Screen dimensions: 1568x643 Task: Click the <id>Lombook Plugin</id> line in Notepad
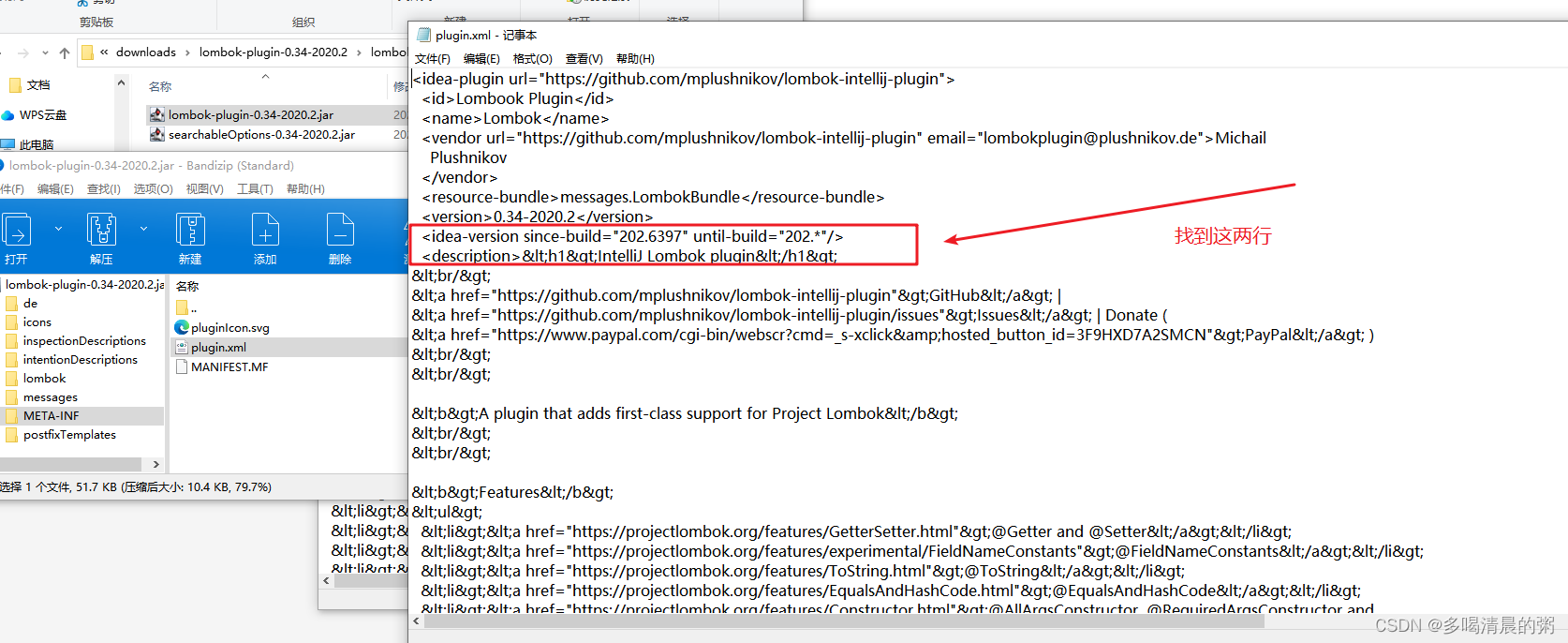[x=518, y=98]
